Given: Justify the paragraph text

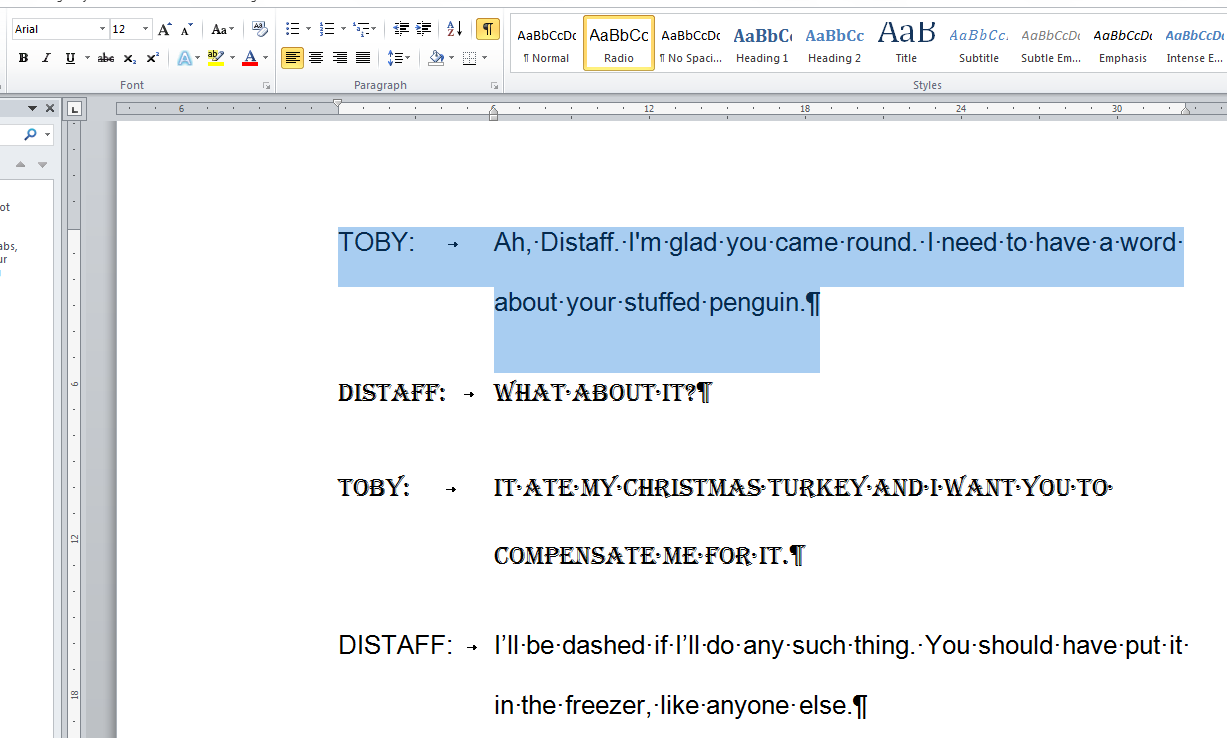Looking at the screenshot, I should click(x=361, y=57).
